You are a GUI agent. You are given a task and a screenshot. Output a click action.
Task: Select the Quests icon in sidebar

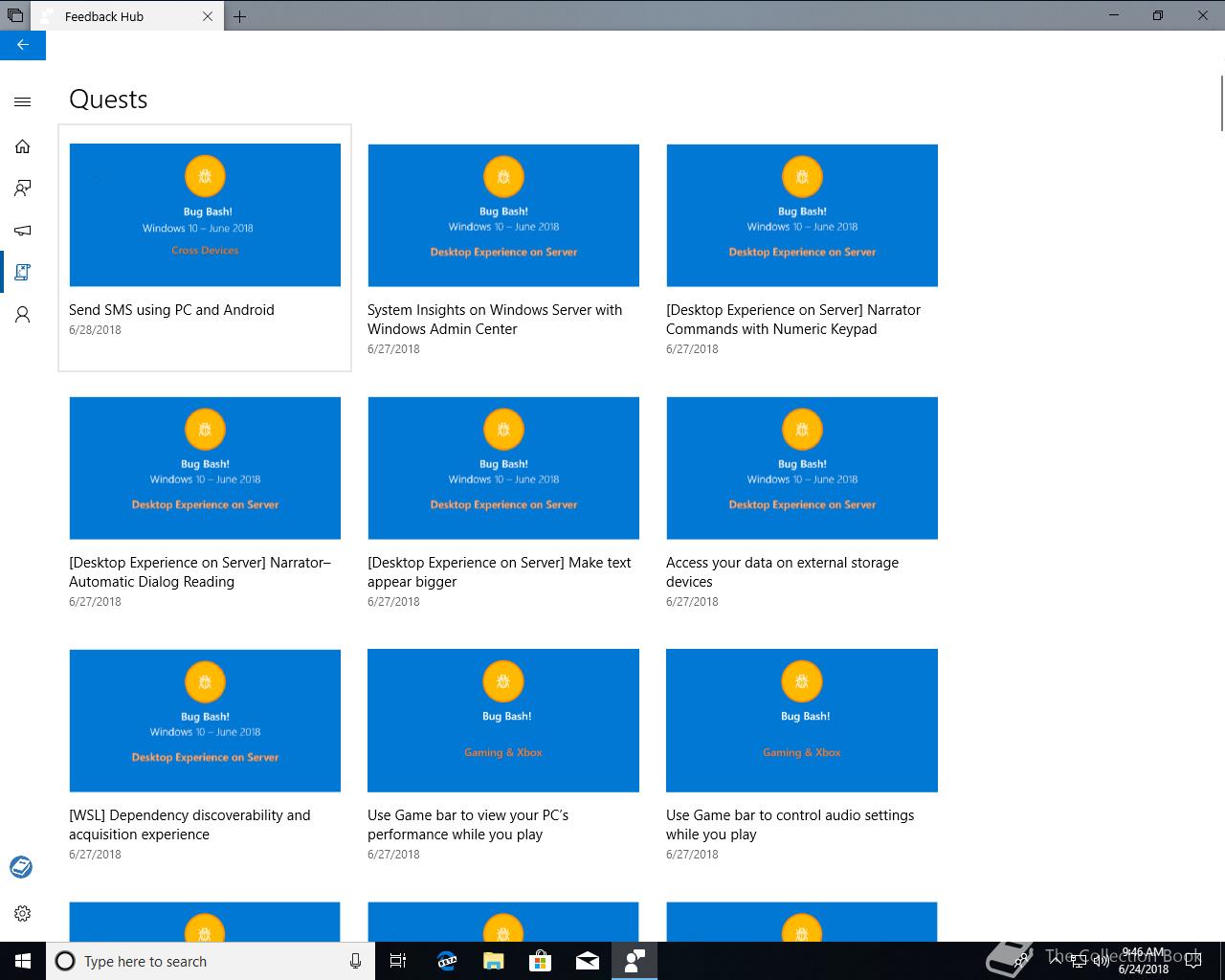tap(23, 273)
